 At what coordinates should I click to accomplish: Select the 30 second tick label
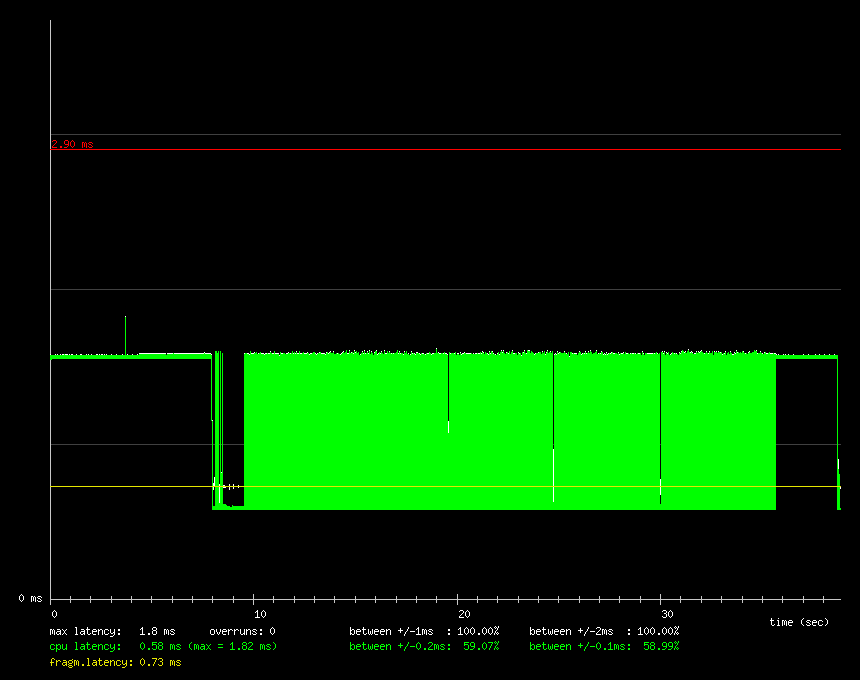point(666,613)
